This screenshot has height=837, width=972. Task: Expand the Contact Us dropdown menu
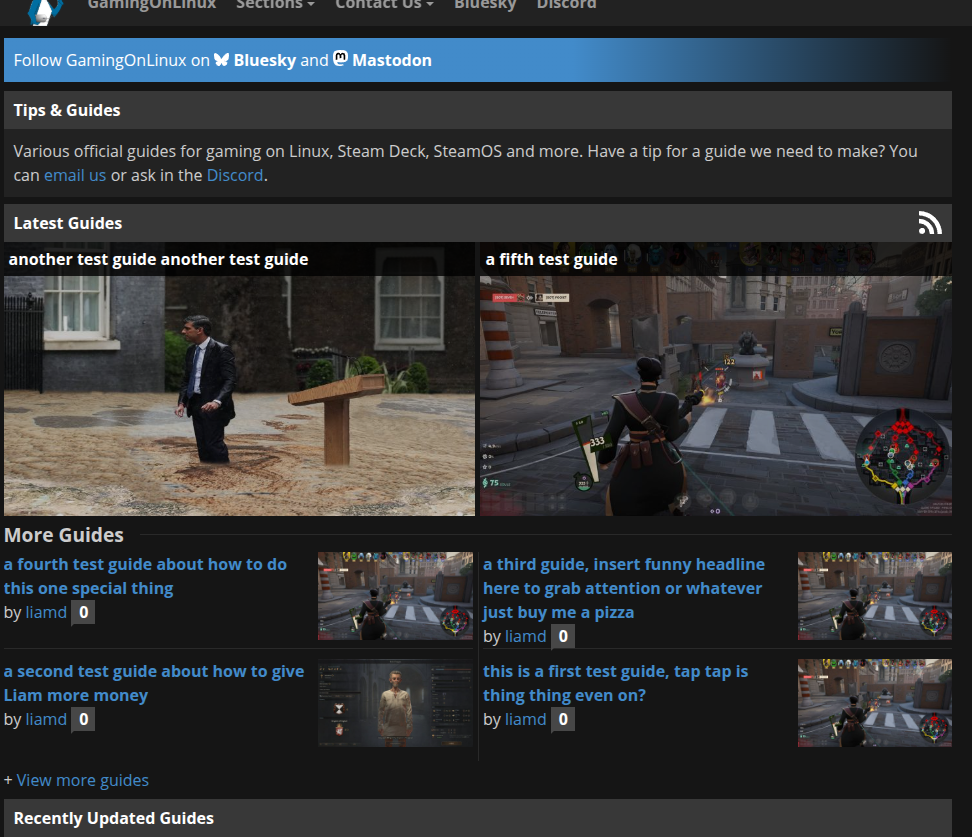pyautogui.click(x=384, y=5)
